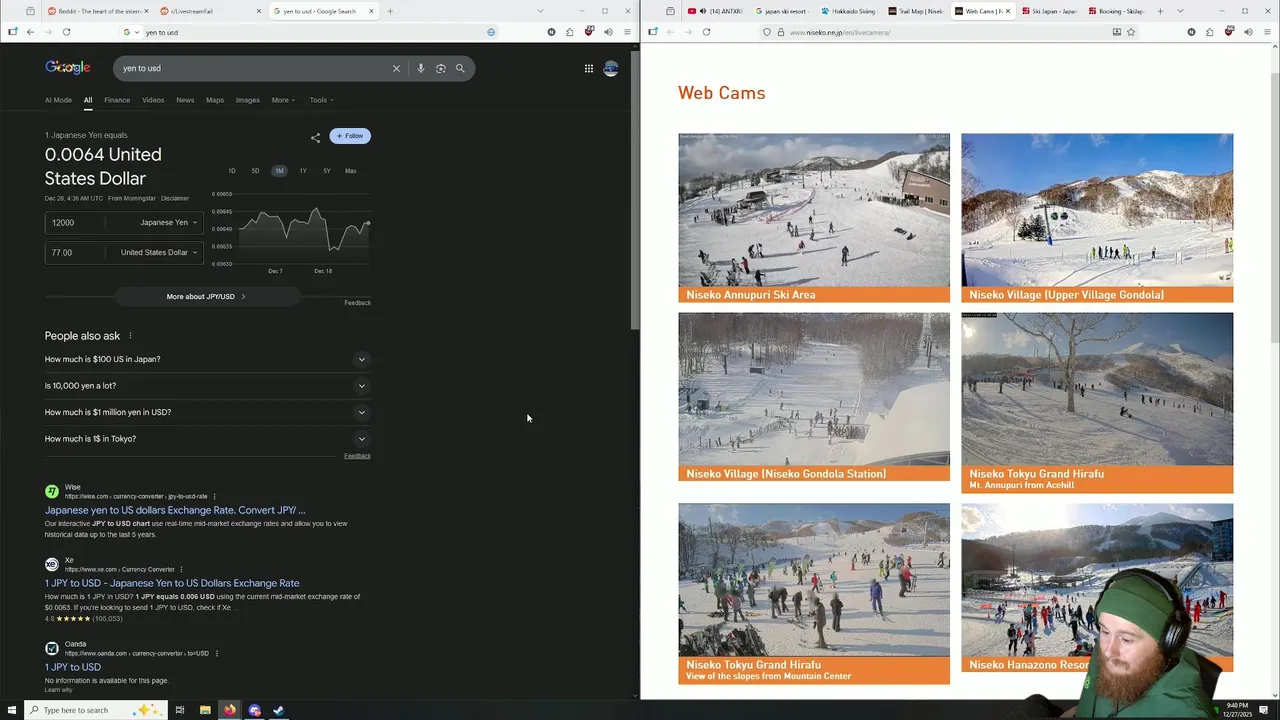Click the Google logo
This screenshot has height=720, width=1280.
[x=67, y=67]
